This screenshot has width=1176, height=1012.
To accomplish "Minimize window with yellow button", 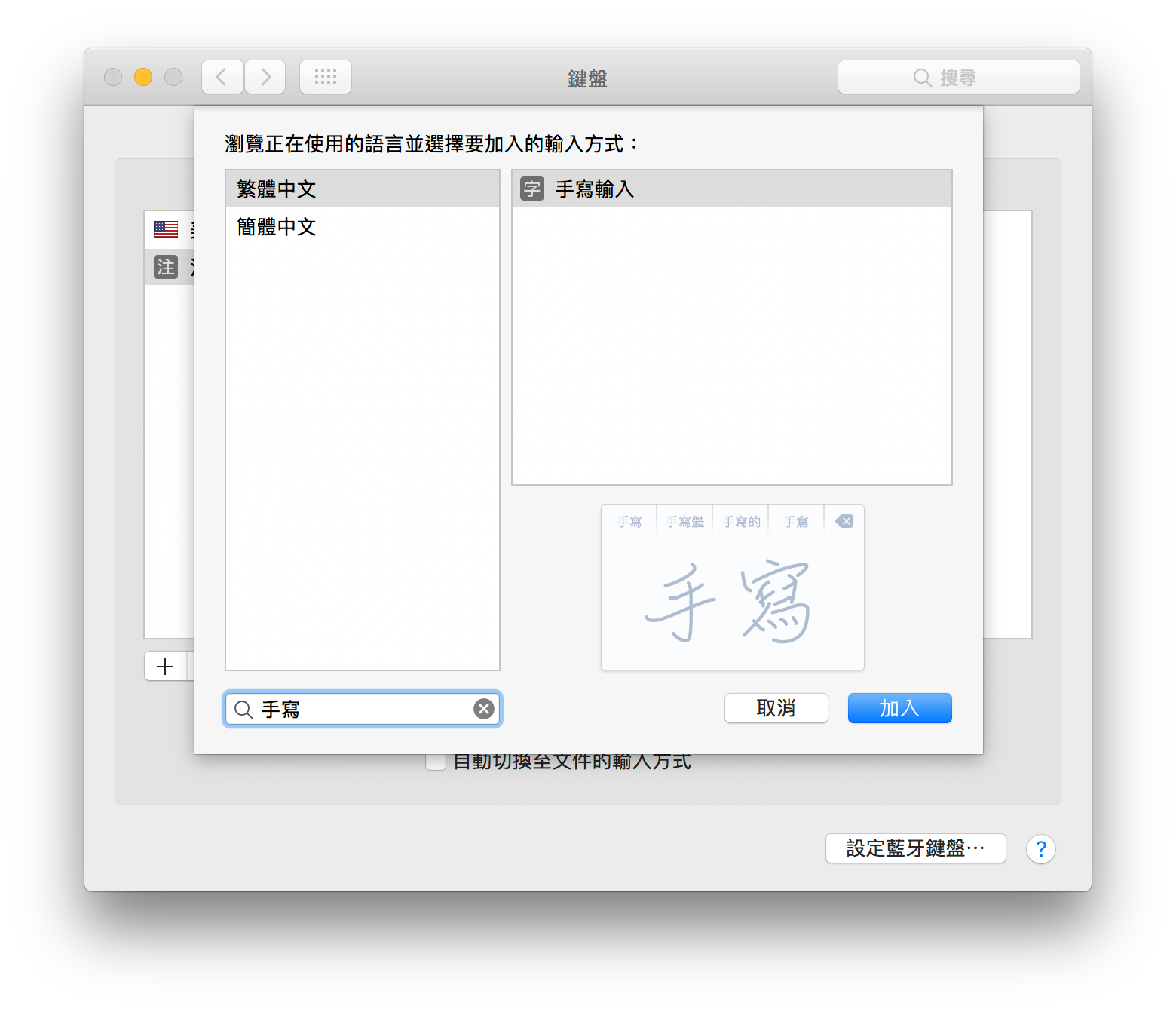I will [x=143, y=77].
